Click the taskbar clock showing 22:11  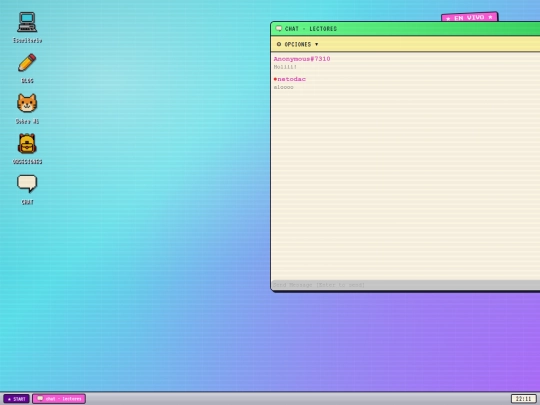coord(523,399)
